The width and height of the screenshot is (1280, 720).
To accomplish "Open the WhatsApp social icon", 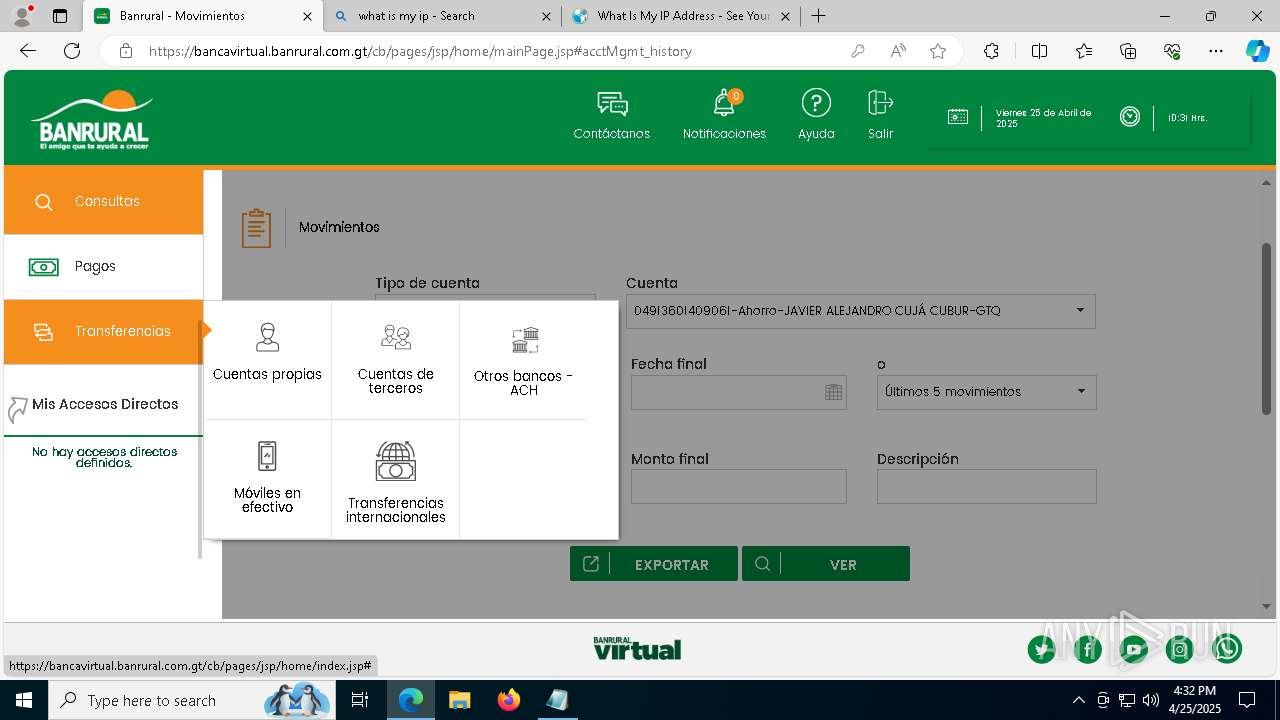I will [1227, 649].
